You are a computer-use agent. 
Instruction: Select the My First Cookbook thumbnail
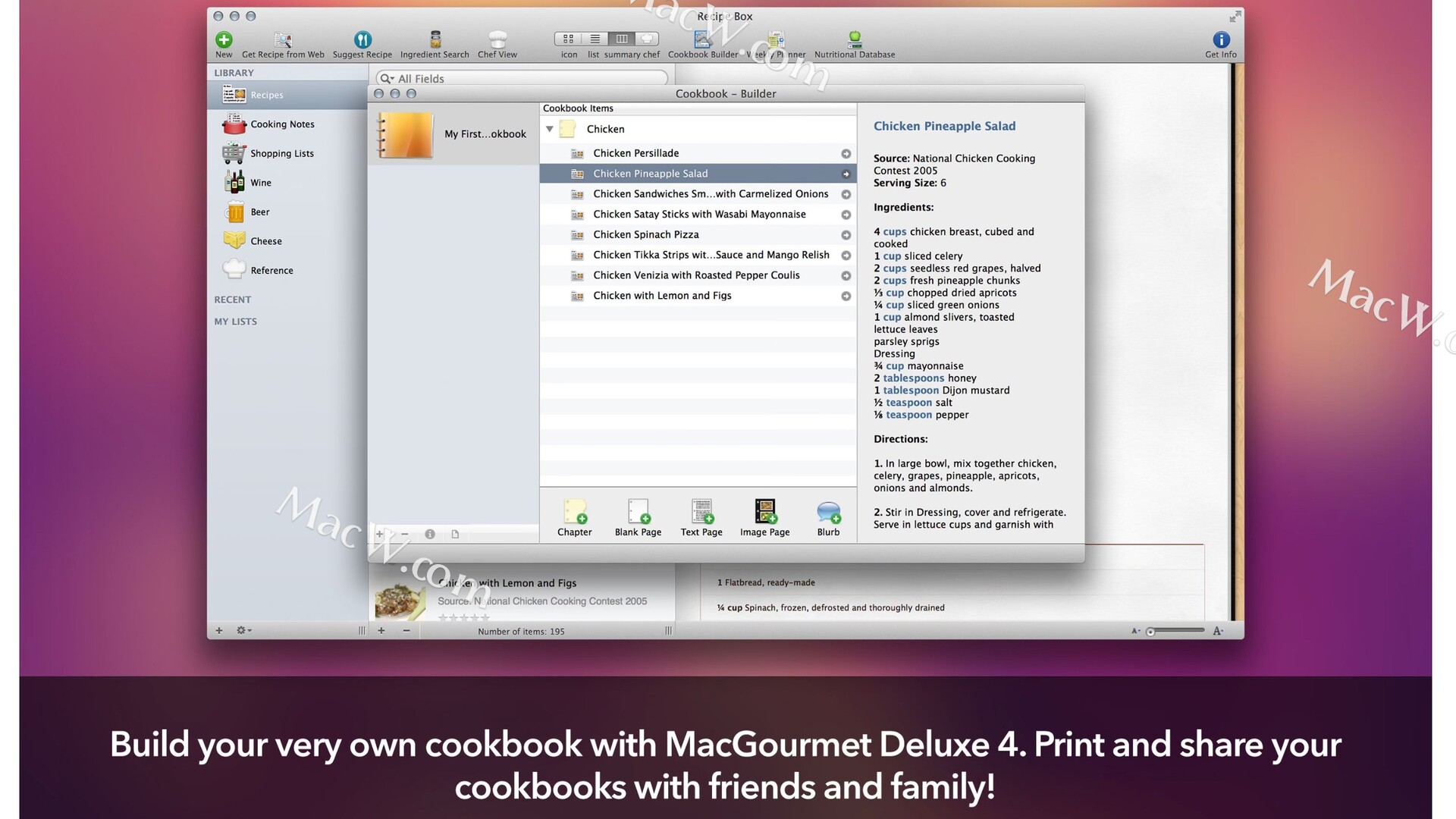click(406, 135)
